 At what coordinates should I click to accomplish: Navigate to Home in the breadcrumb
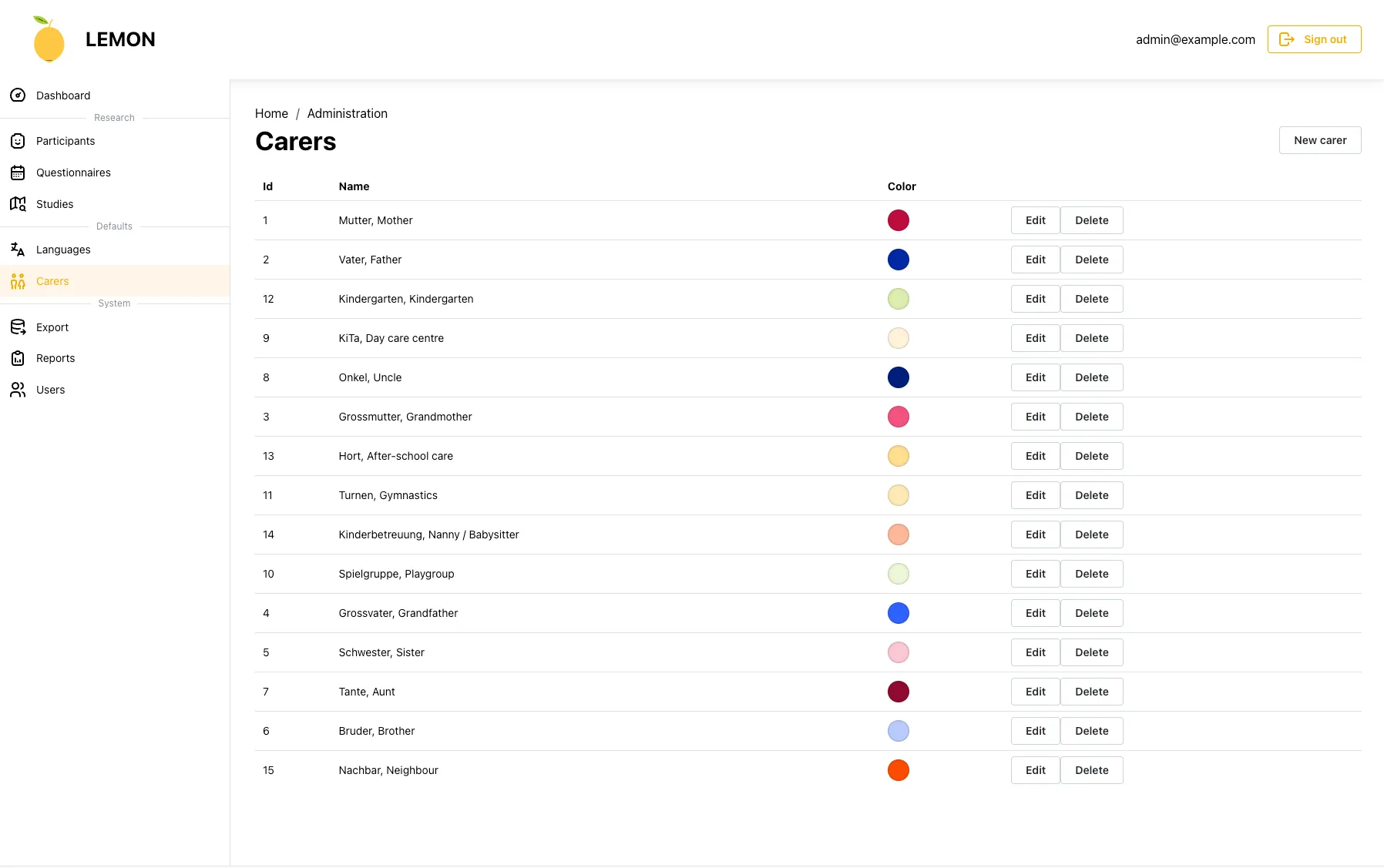[271, 113]
